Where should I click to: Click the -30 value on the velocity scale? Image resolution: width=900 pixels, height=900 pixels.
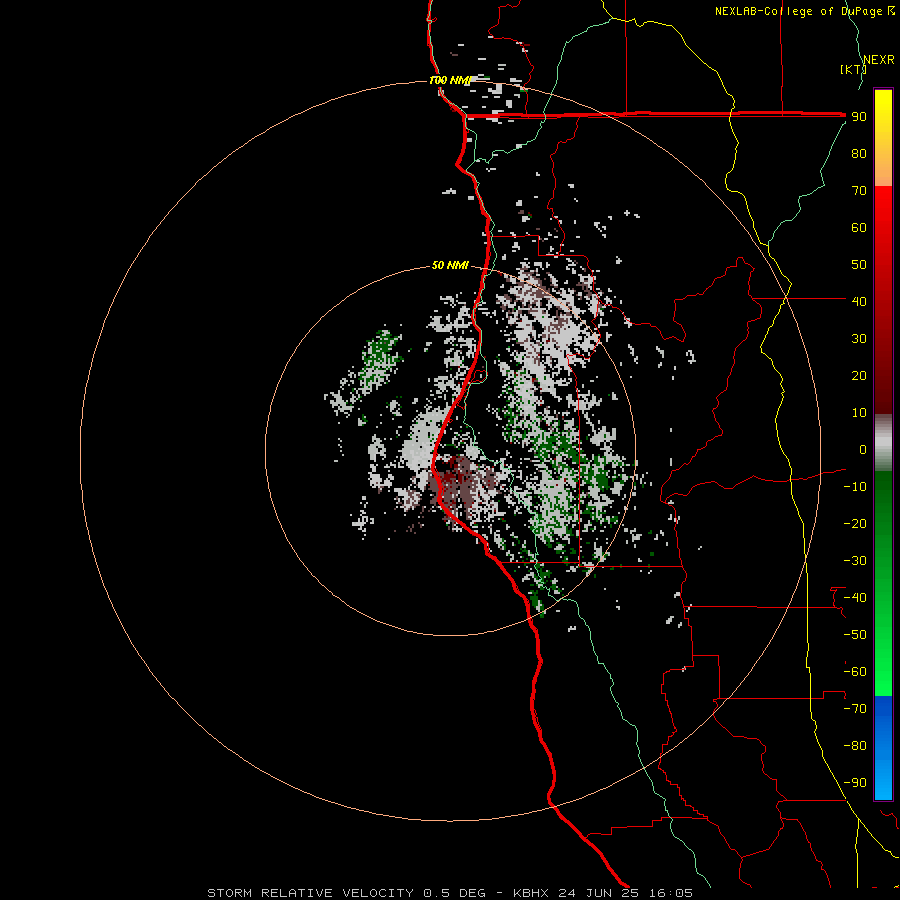tap(855, 561)
